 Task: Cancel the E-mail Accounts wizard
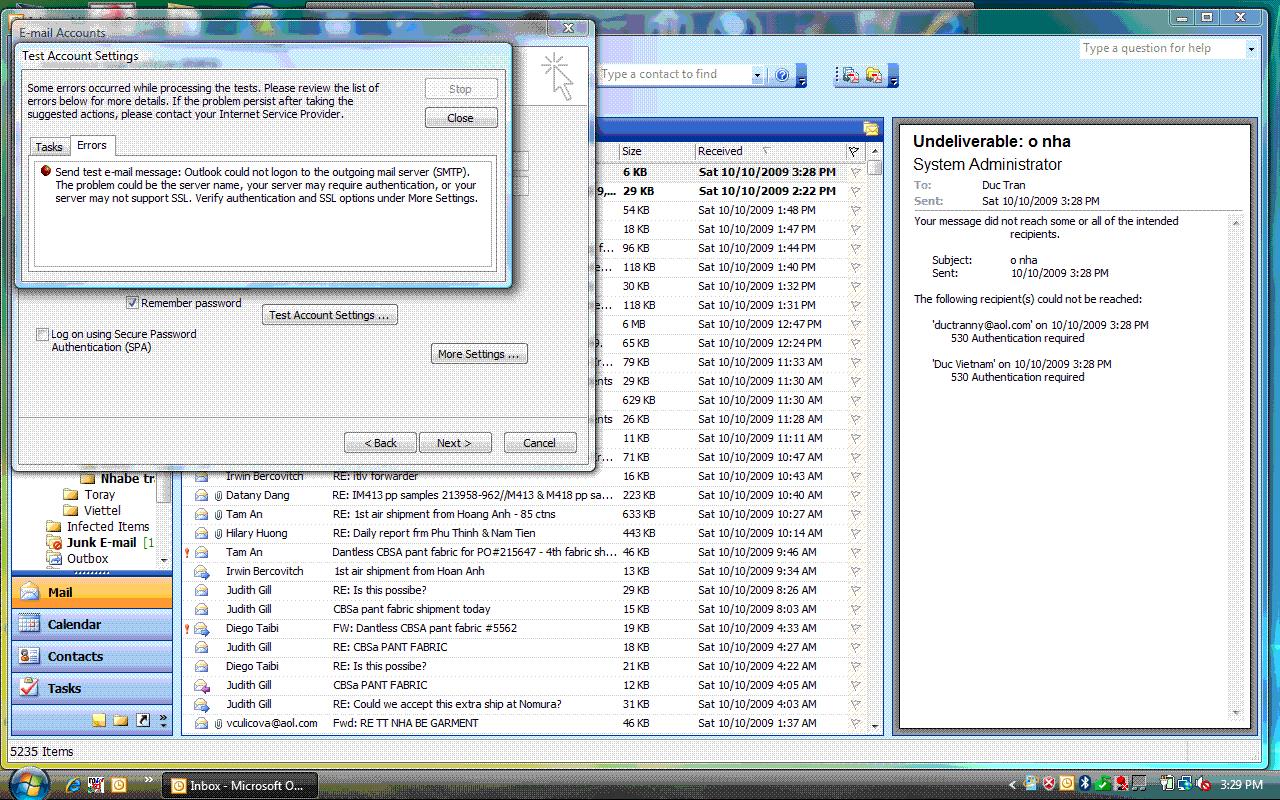click(x=539, y=443)
